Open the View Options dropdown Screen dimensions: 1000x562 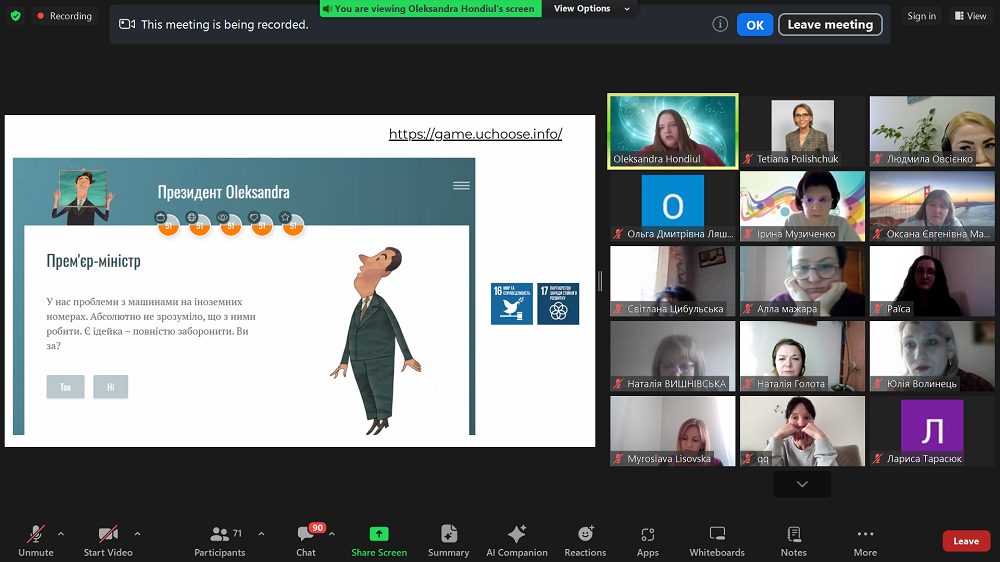pyautogui.click(x=593, y=9)
